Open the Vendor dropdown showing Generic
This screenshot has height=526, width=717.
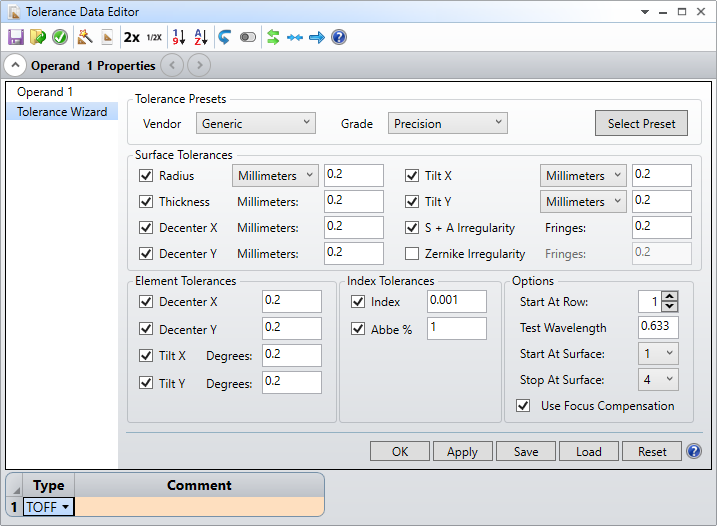coord(257,124)
